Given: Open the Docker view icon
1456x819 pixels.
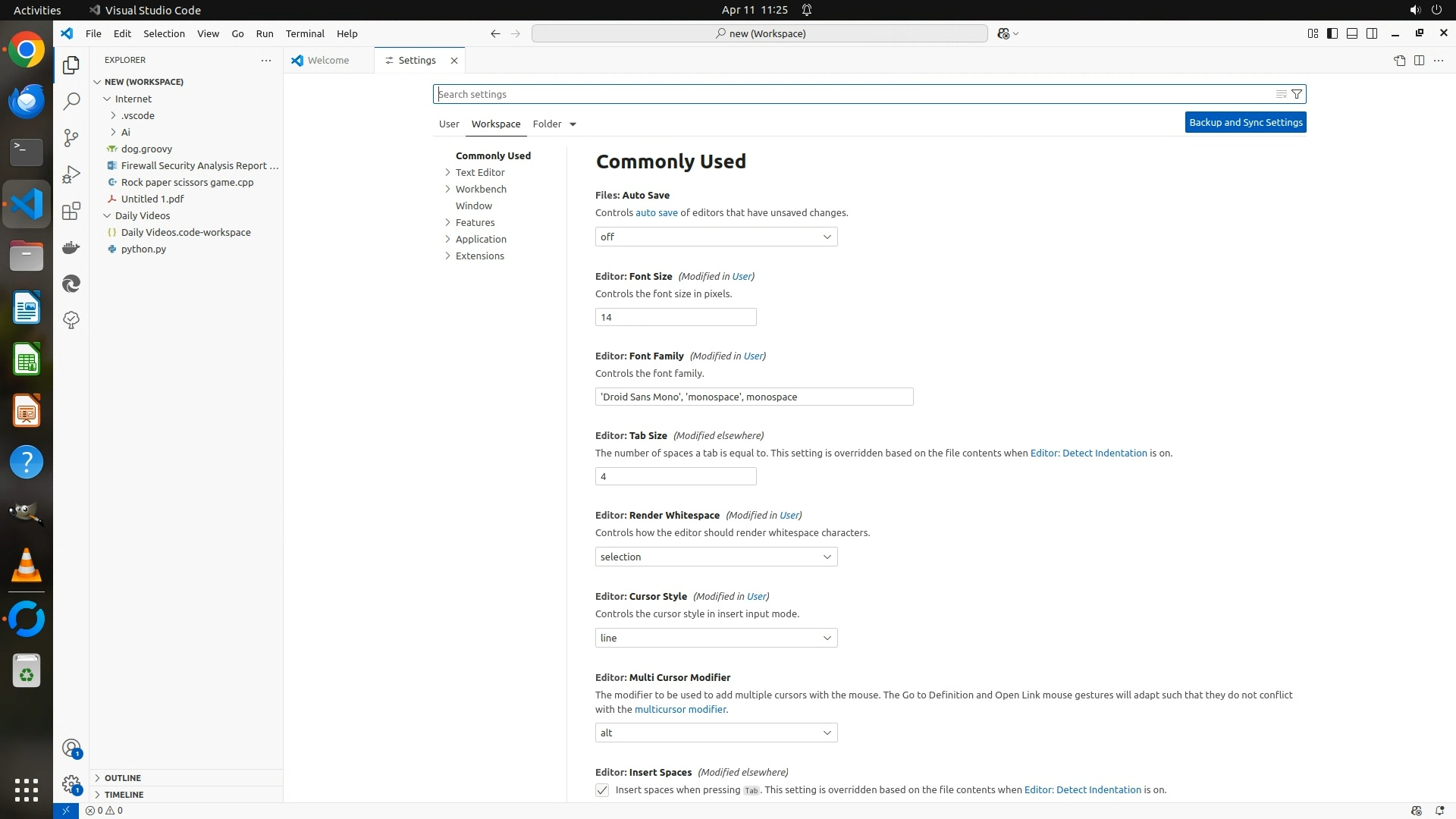Looking at the screenshot, I should click(x=71, y=247).
